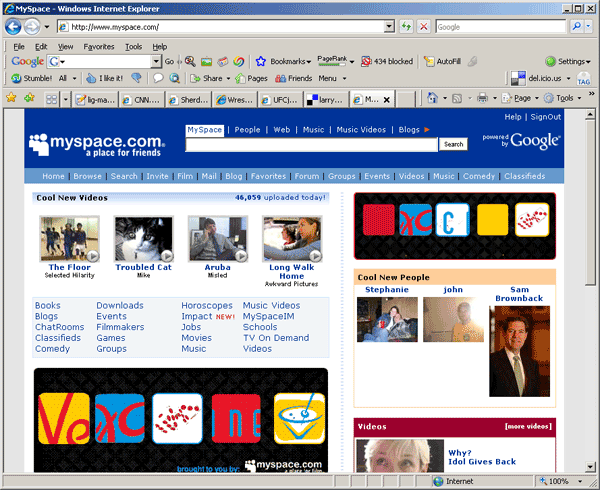Click the RSS feeds icon
This screenshot has width=600, height=490.
[x=457, y=99]
